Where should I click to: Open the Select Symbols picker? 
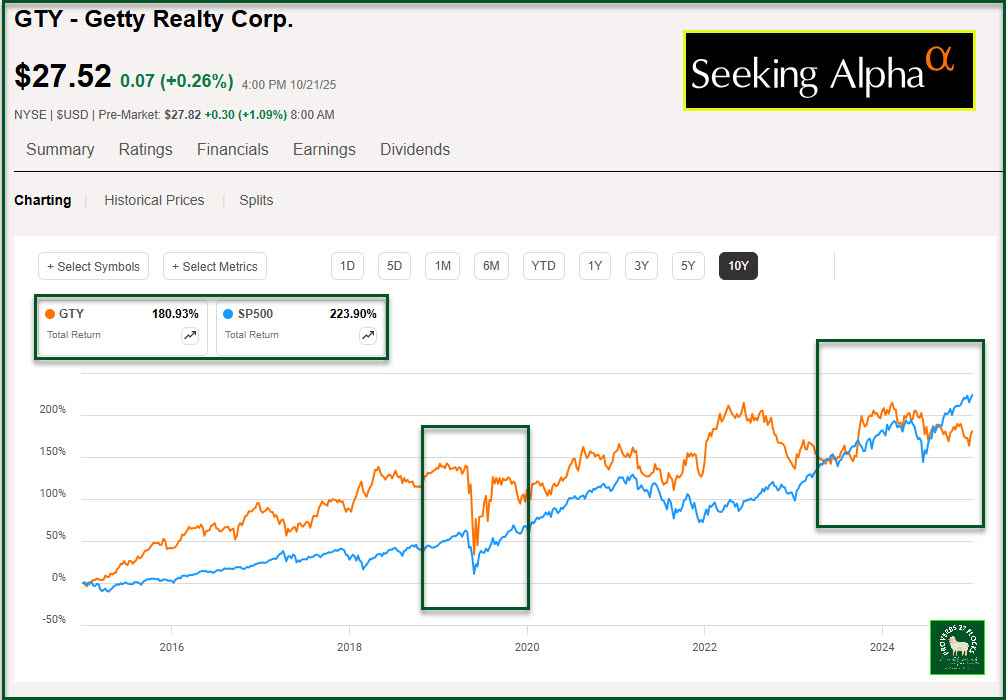click(x=94, y=267)
